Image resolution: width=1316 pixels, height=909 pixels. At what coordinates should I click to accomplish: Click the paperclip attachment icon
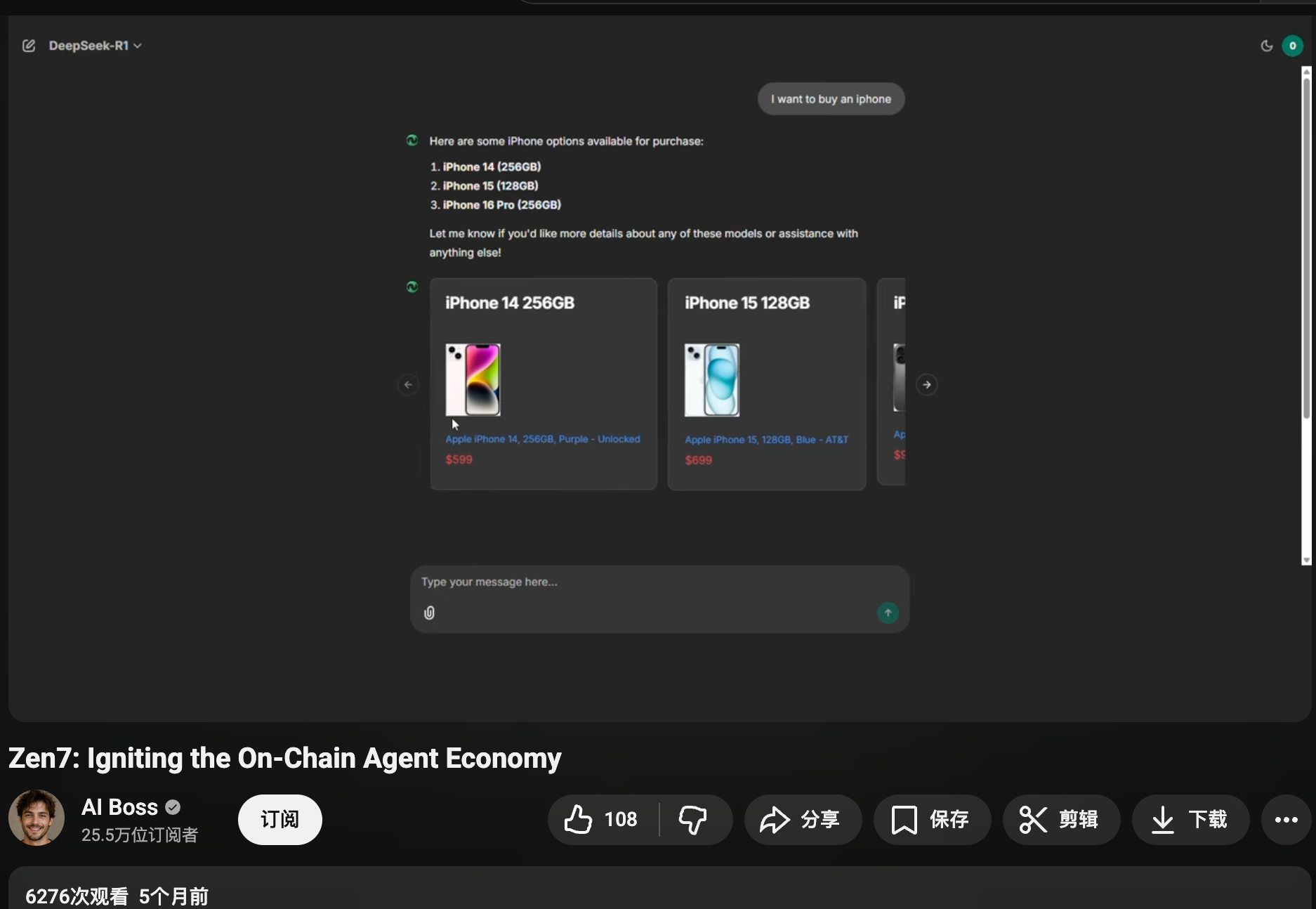click(x=429, y=613)
